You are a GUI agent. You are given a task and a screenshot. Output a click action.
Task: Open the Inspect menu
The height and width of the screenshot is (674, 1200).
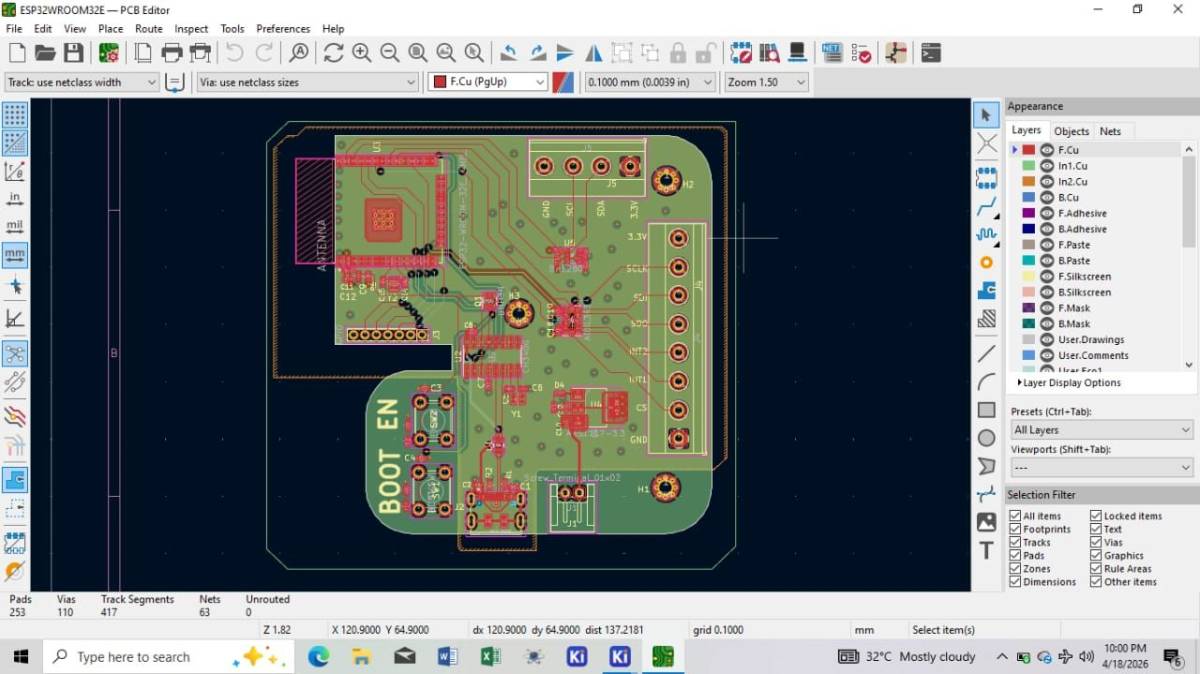point(191,29)
